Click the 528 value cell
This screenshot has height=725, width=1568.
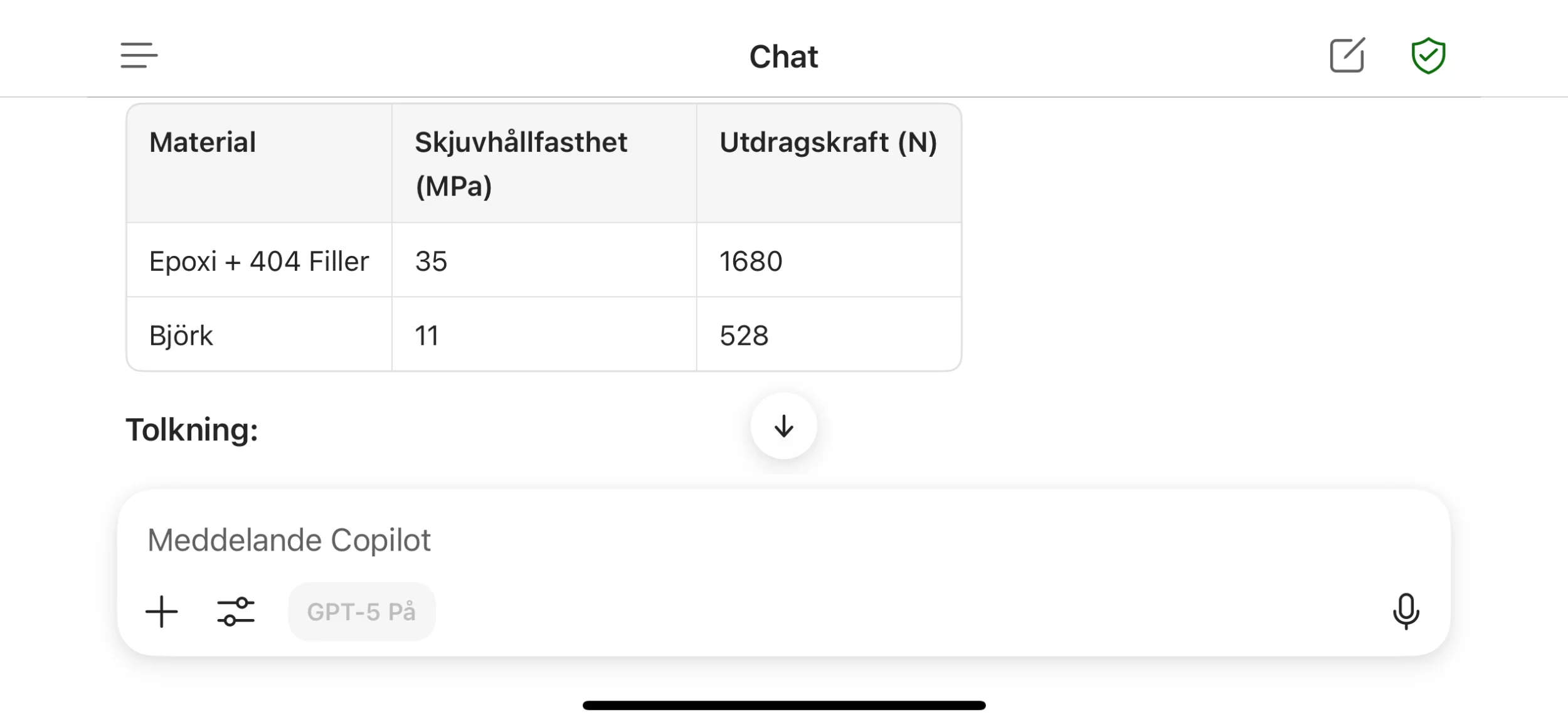pyautogui.click(x=744, y=336)
